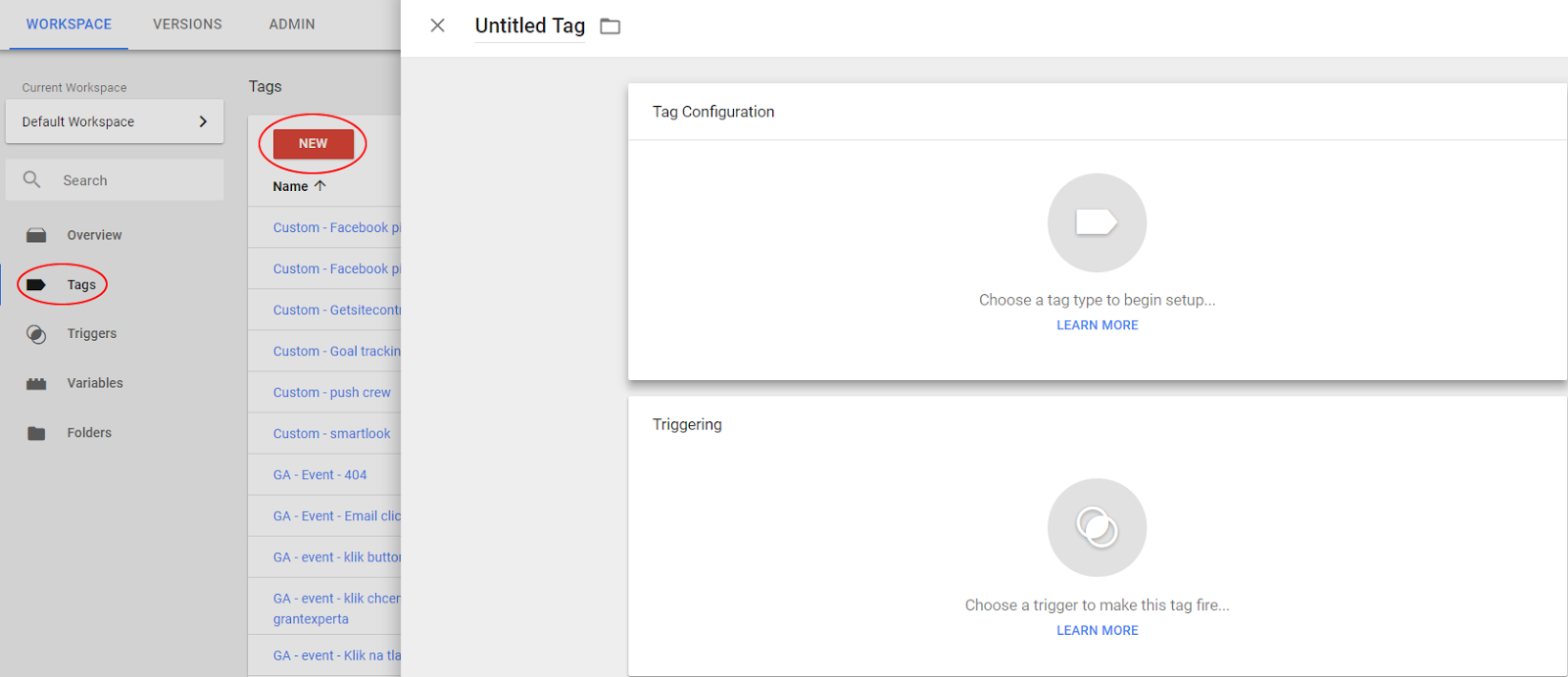Sort tags by Name column arrow
This screenshot has width=1568, height=677.
[319, 185]
